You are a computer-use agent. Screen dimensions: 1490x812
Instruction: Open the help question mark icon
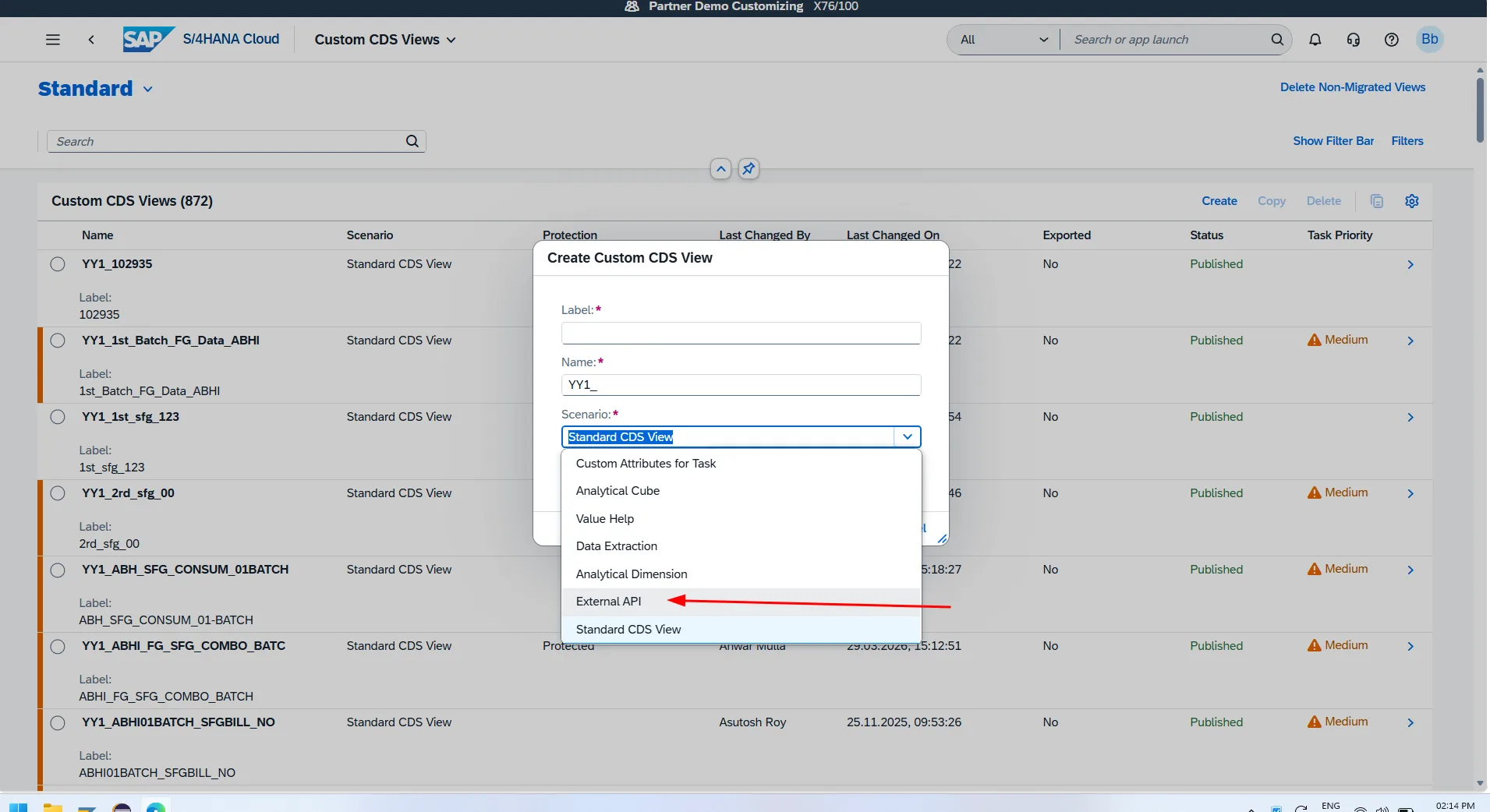pos(1392,40)
